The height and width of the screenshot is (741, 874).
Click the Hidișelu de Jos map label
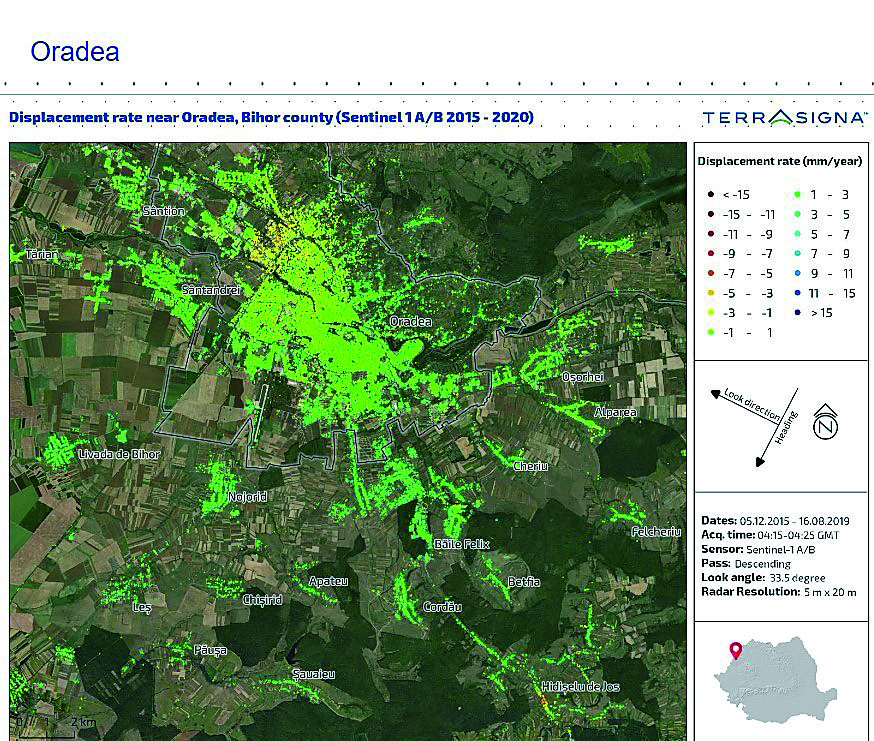(580, 687)
